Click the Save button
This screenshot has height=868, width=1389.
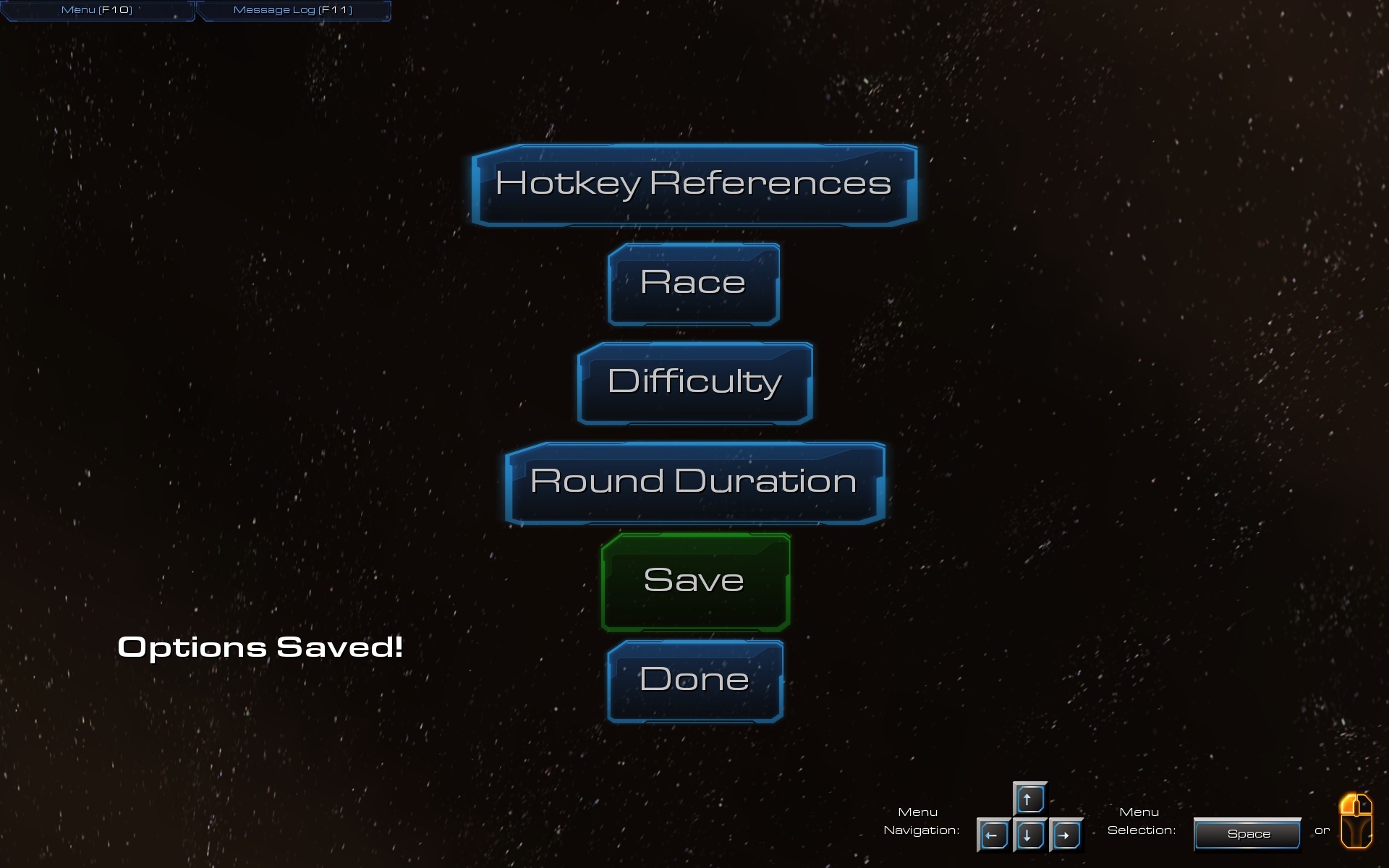[694, 578]
